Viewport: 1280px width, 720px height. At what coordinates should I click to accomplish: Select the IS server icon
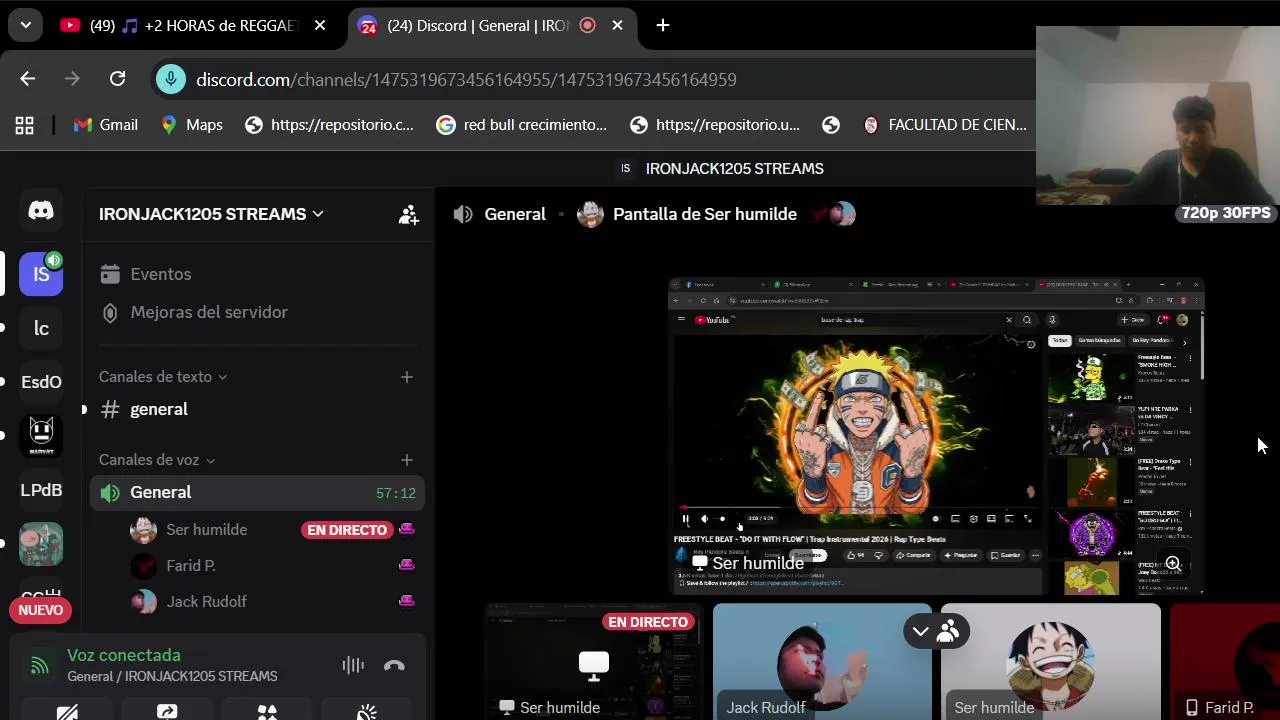point(41,274)
